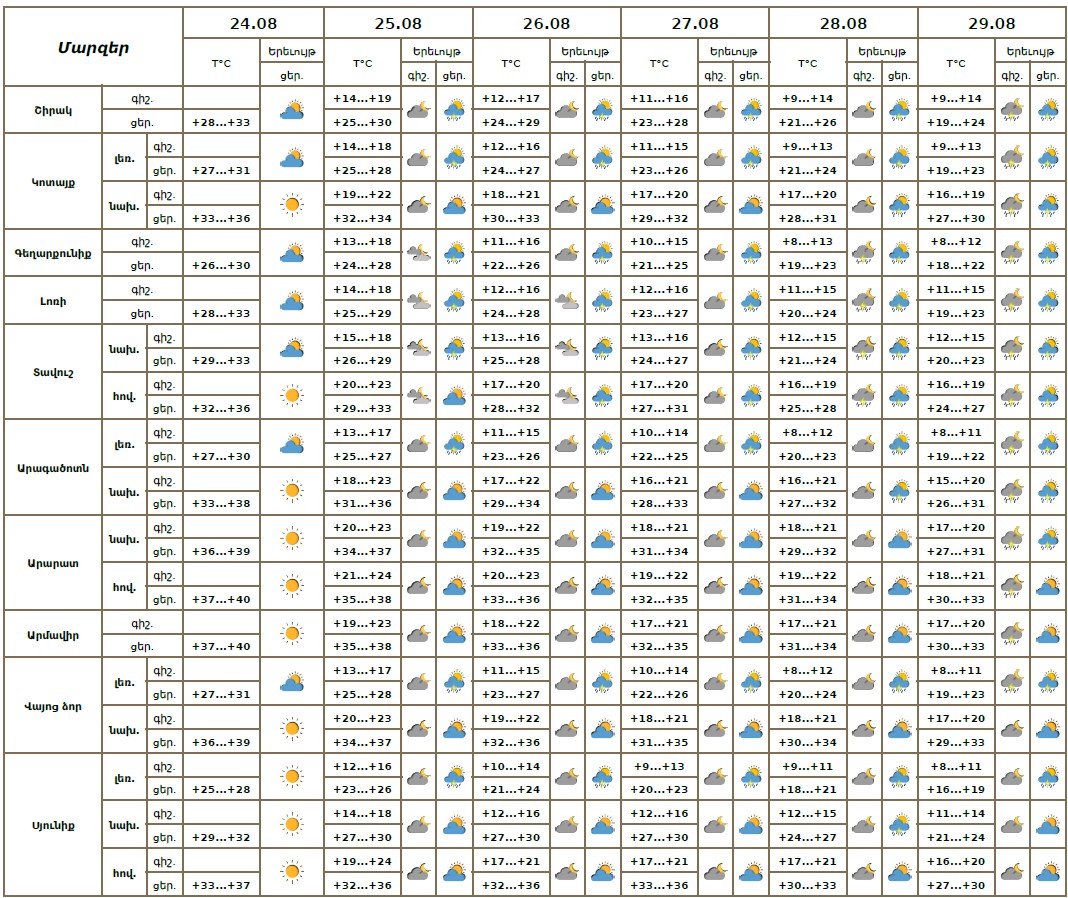
Task: Click the Վայոց ձոր region row label
Action: point(53,707)
